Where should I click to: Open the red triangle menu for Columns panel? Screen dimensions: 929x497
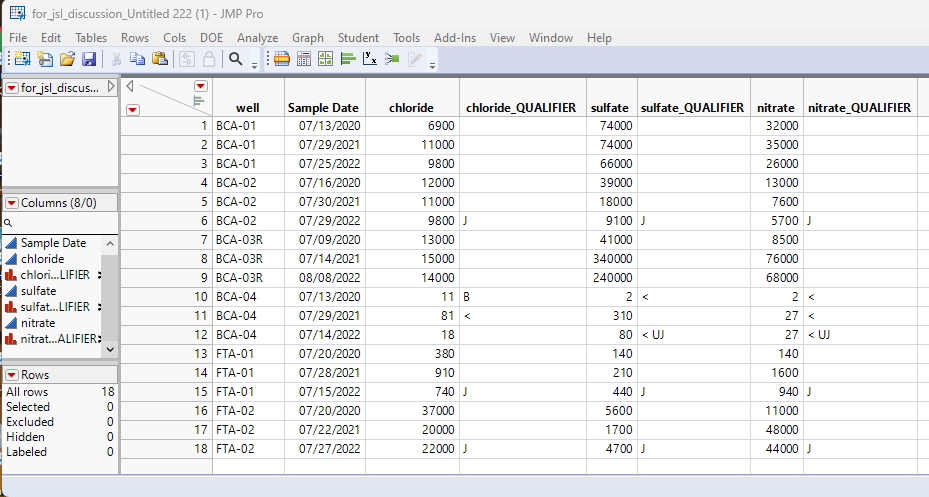point(11,203)
